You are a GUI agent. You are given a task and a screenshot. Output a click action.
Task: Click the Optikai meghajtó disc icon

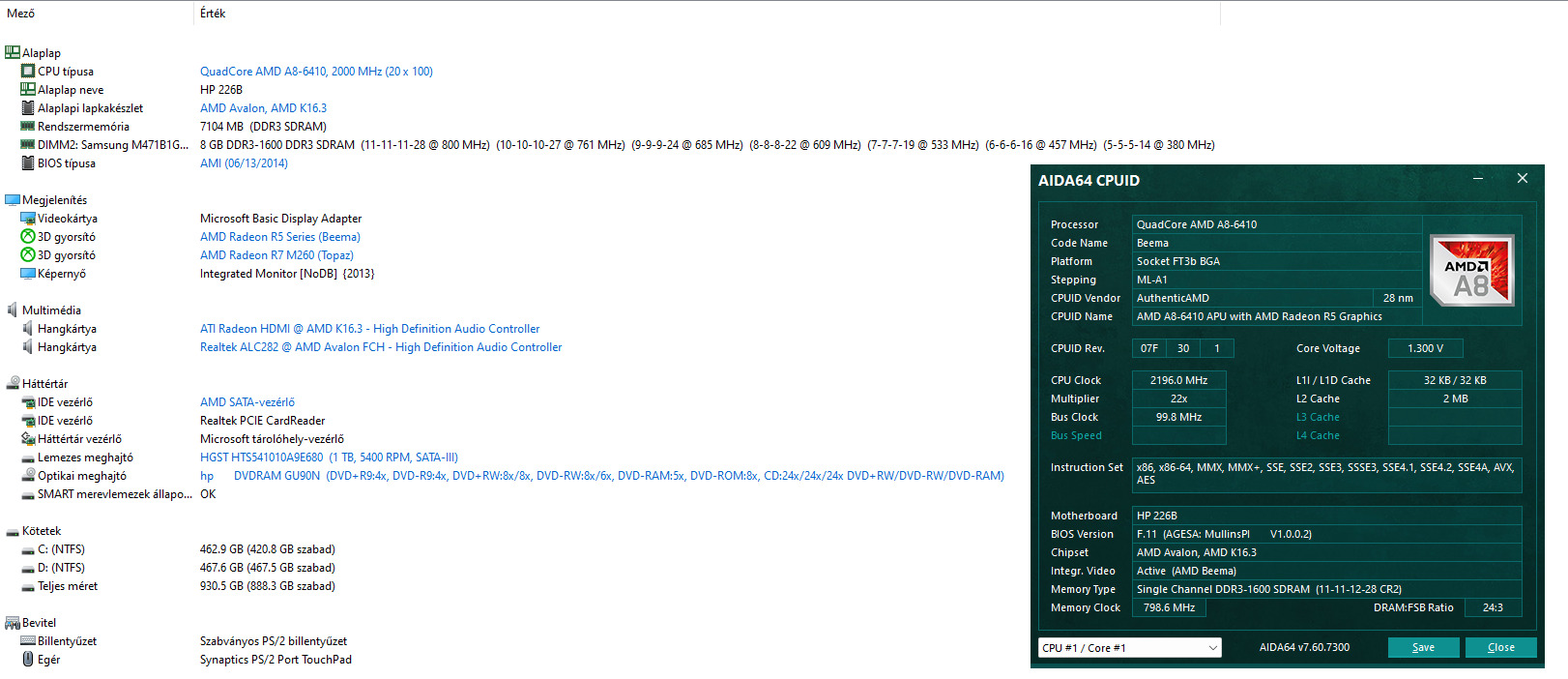click(x=28, y=475)
